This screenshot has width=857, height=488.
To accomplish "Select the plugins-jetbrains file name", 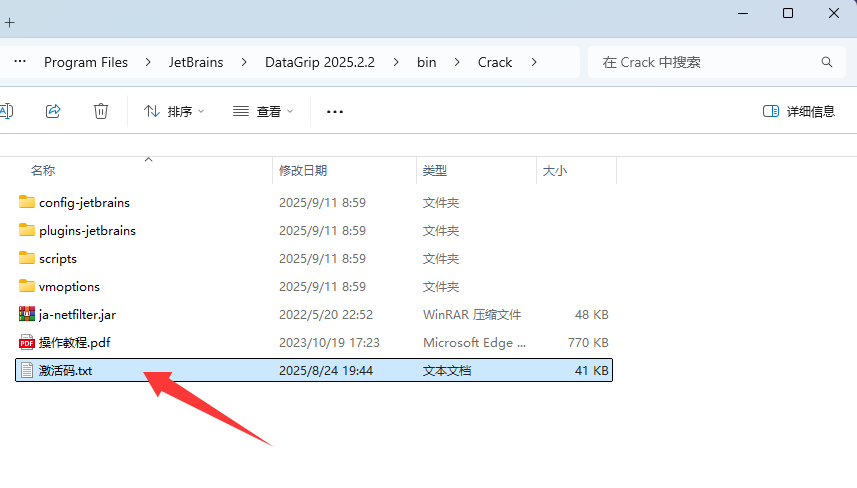I will [x=87, y=231].
